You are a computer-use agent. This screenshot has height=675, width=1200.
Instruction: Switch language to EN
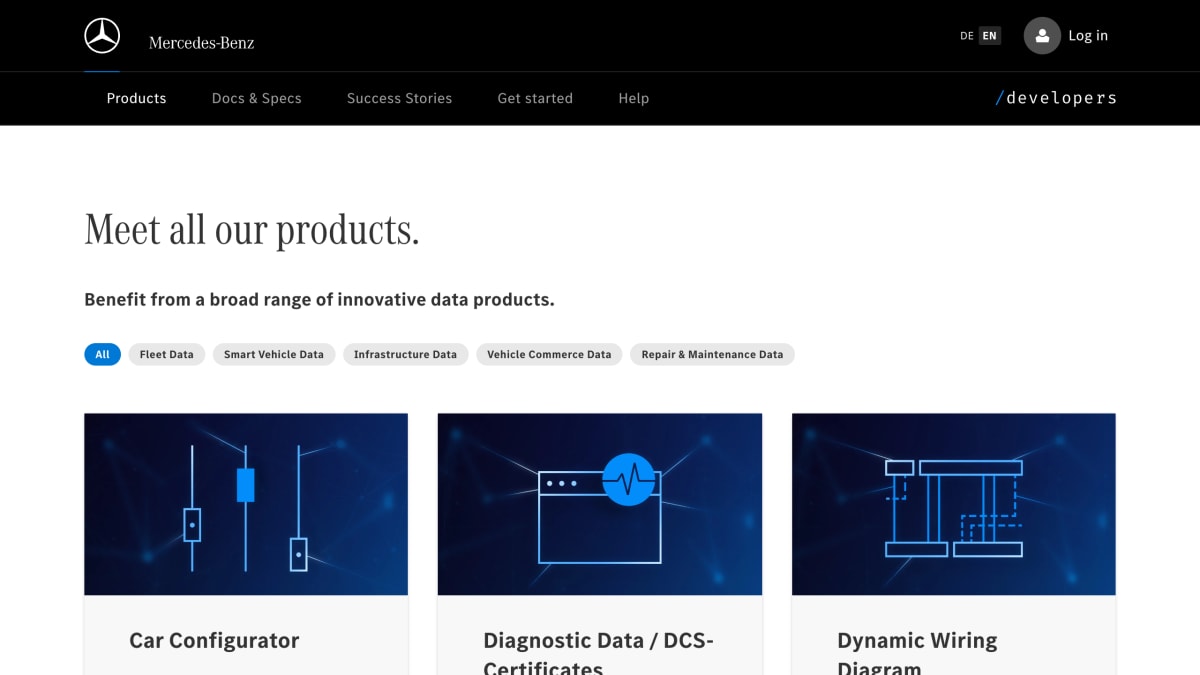click(x=990, y=36)
